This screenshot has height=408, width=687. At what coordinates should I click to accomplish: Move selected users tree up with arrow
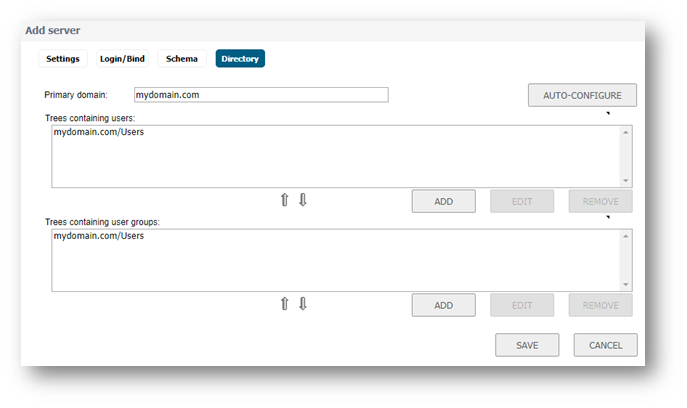(284, 200)
